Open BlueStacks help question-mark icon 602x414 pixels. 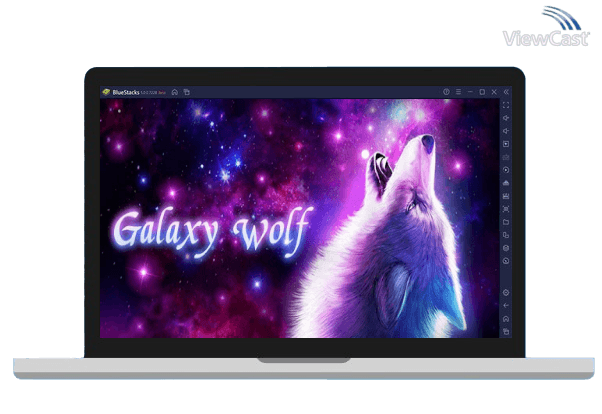446,92
